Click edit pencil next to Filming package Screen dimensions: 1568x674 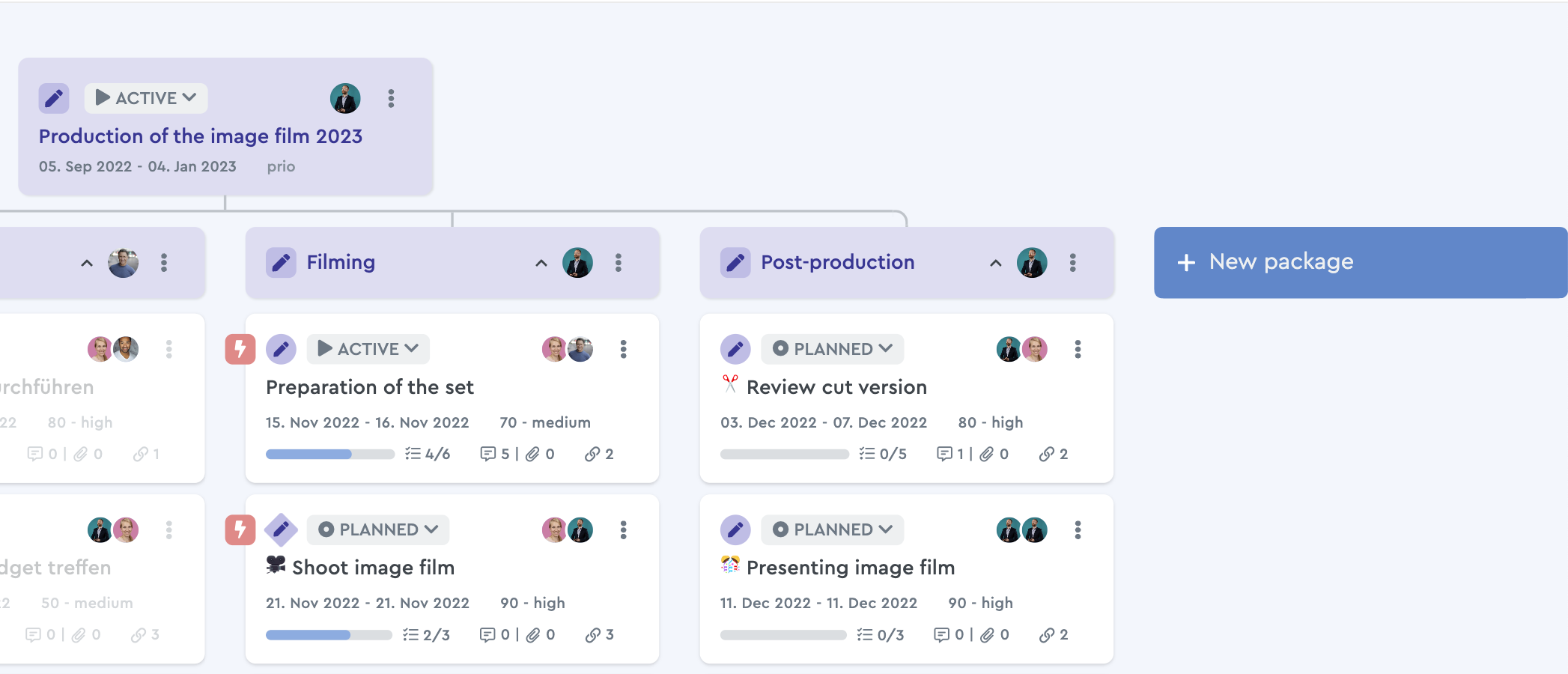(281, 262)
